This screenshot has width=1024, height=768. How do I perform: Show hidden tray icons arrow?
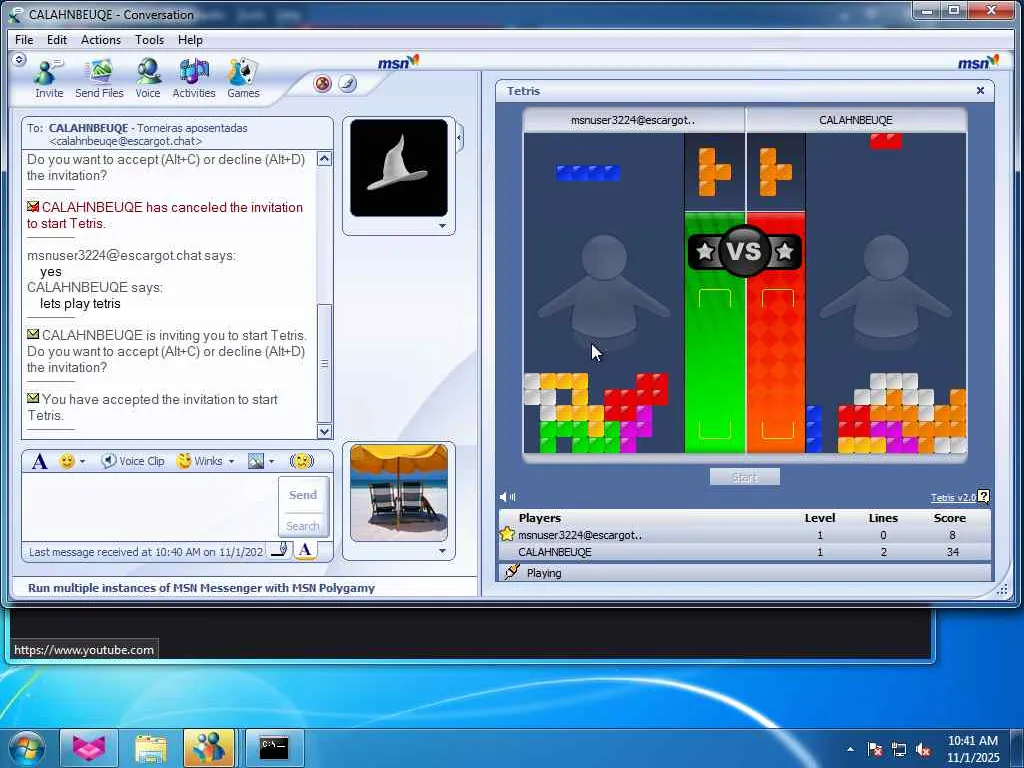[x=850, y=749]
